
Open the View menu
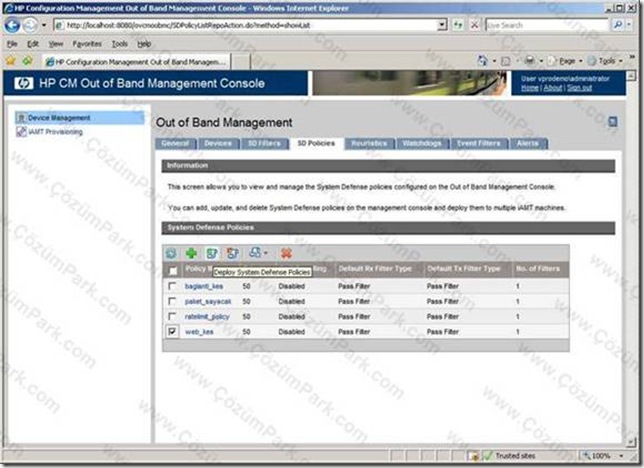56,44
